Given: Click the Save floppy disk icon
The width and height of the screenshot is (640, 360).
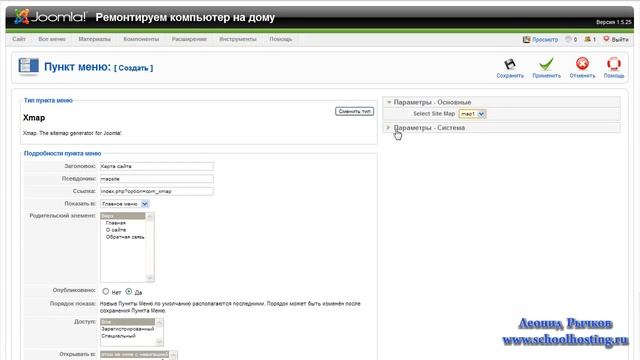Looking at the screenshot, I should point(510,64).
